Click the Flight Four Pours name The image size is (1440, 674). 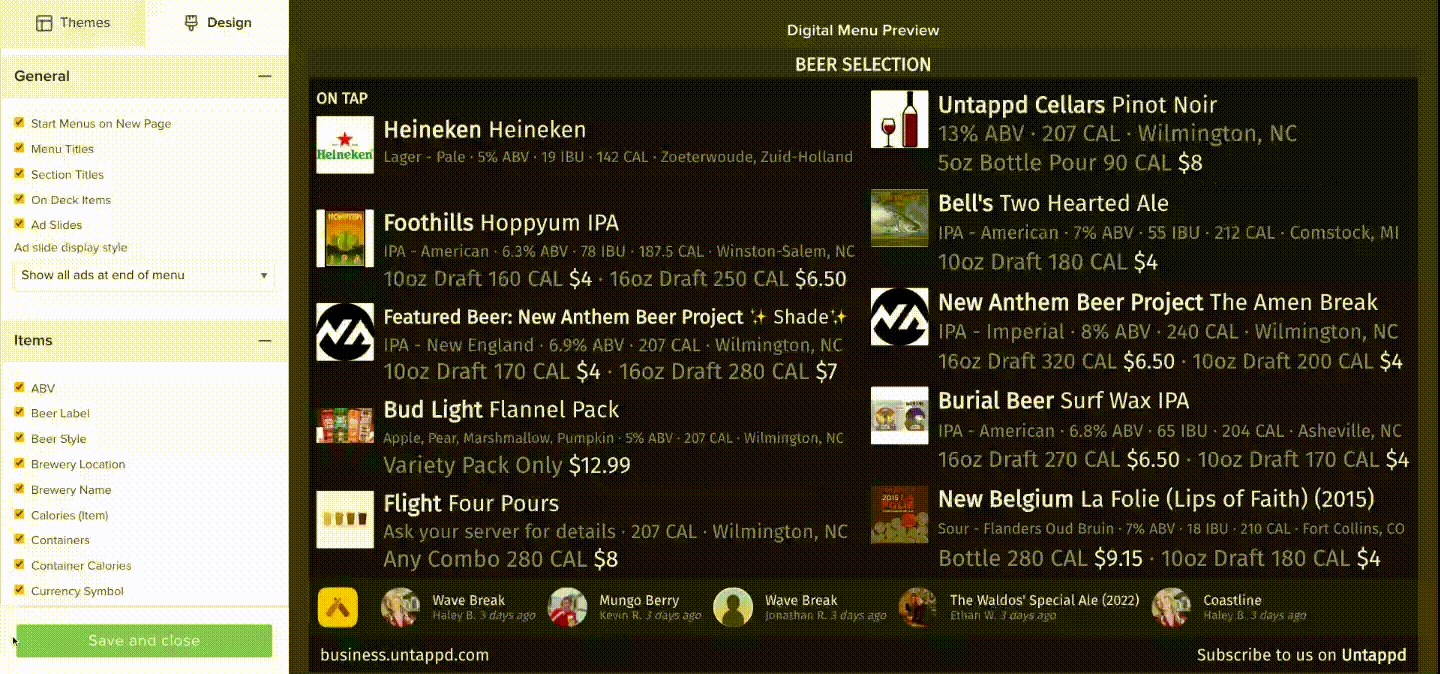click(x=471, y=503)
